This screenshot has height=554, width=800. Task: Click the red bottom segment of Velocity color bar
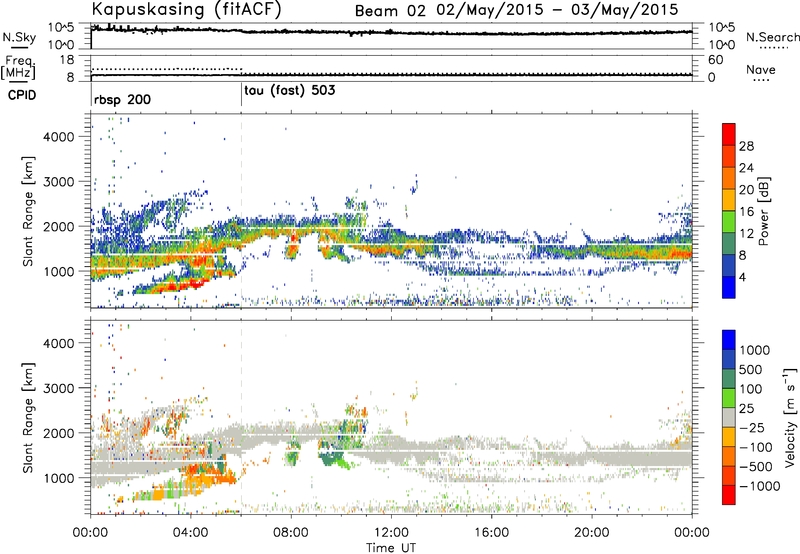(729, 495)
